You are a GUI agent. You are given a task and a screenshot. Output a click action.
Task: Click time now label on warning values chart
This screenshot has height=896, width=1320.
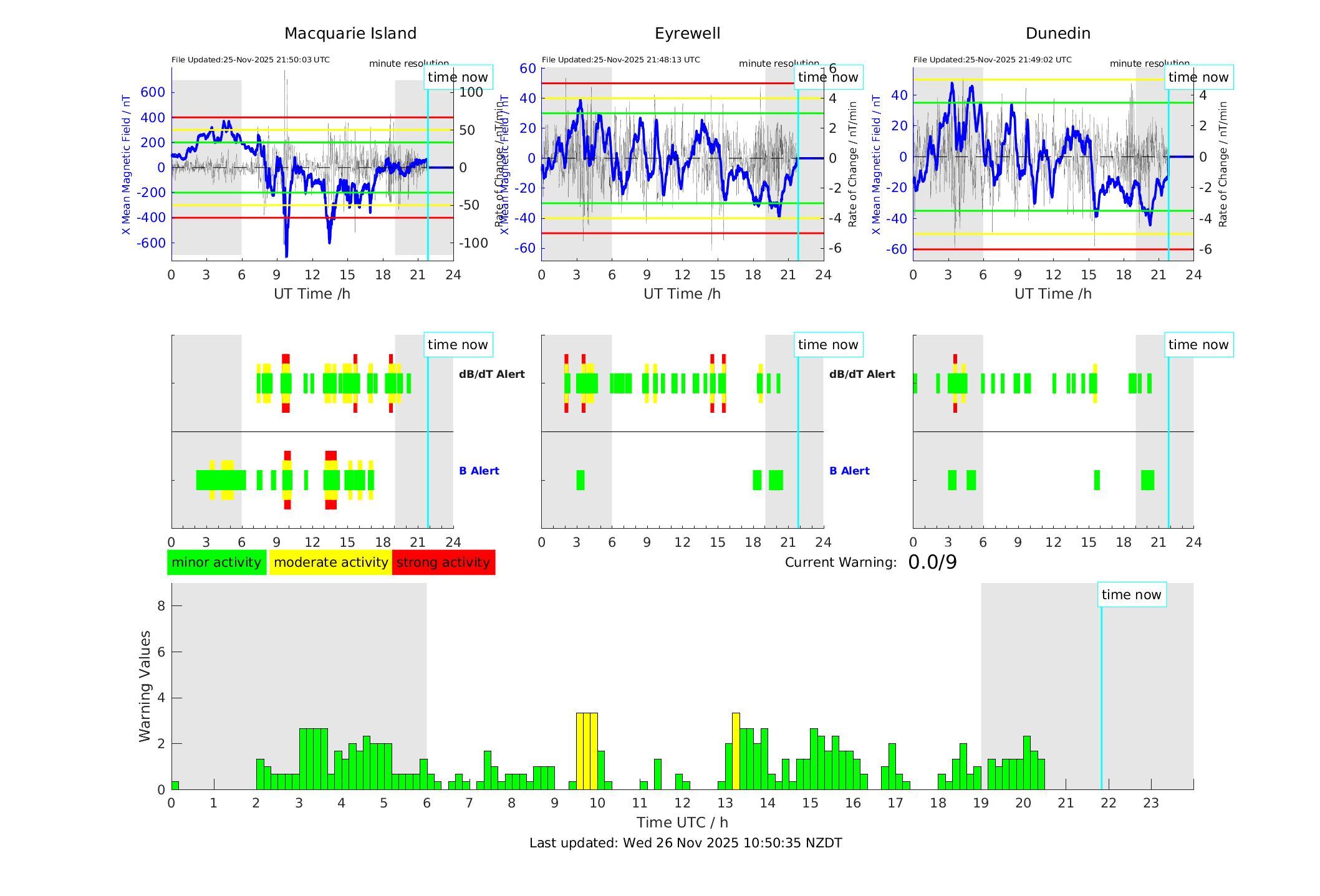coord(1131,595)
